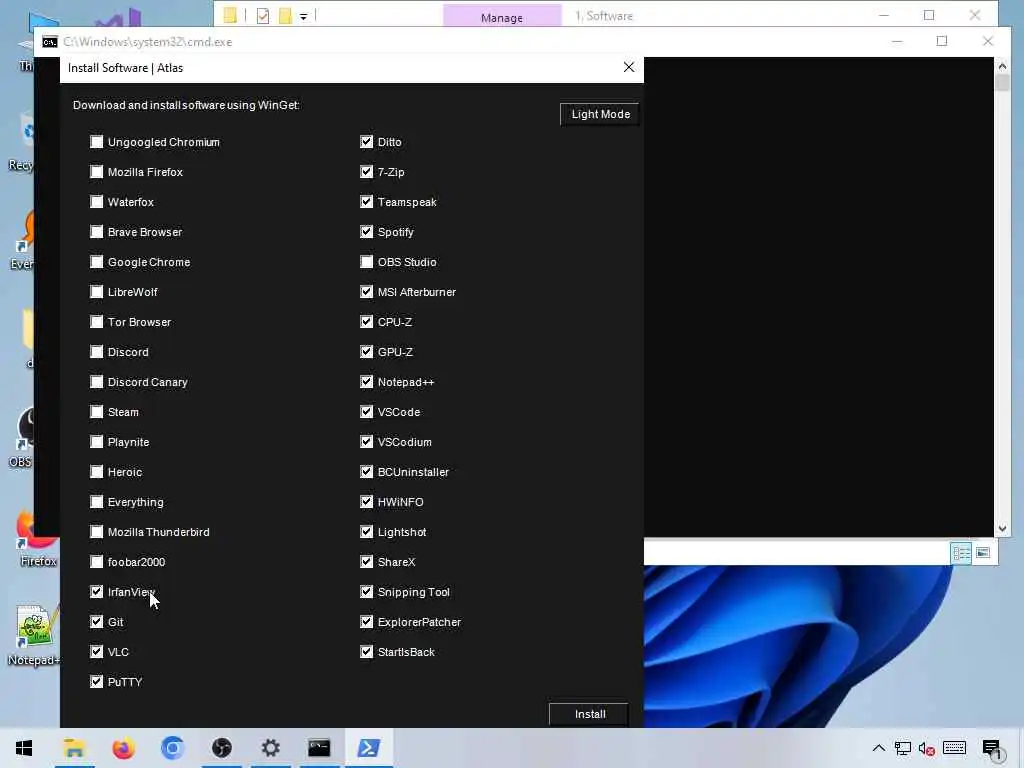
Task: Switch to the Command Prompt taskbar icon
Action: [319, 748]
